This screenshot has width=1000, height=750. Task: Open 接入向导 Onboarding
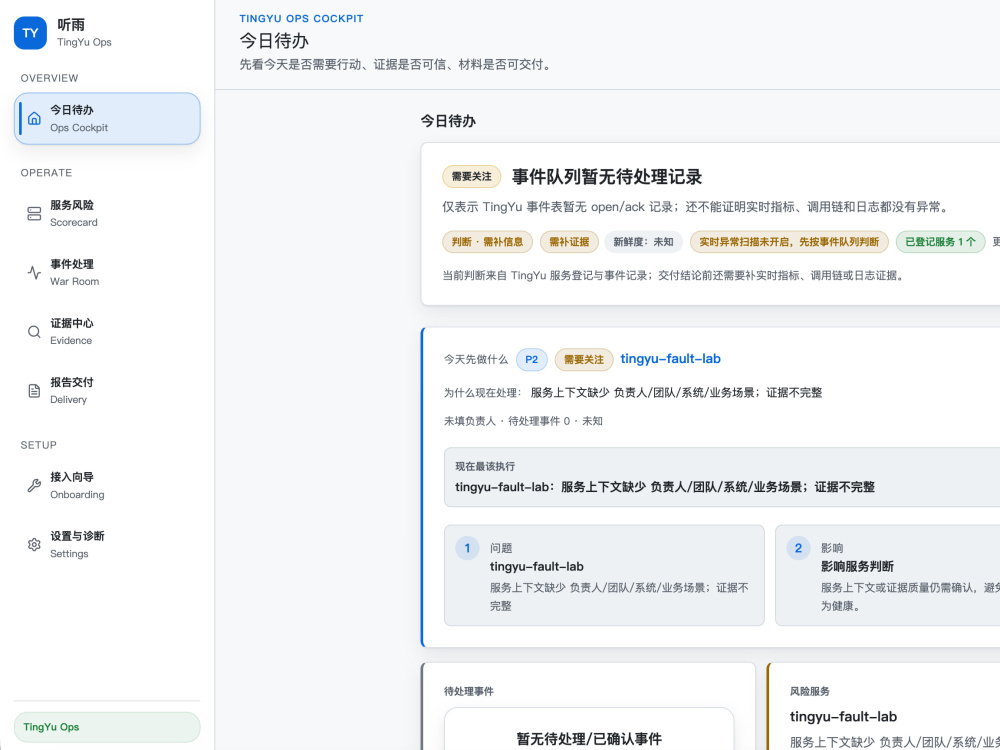107,485
